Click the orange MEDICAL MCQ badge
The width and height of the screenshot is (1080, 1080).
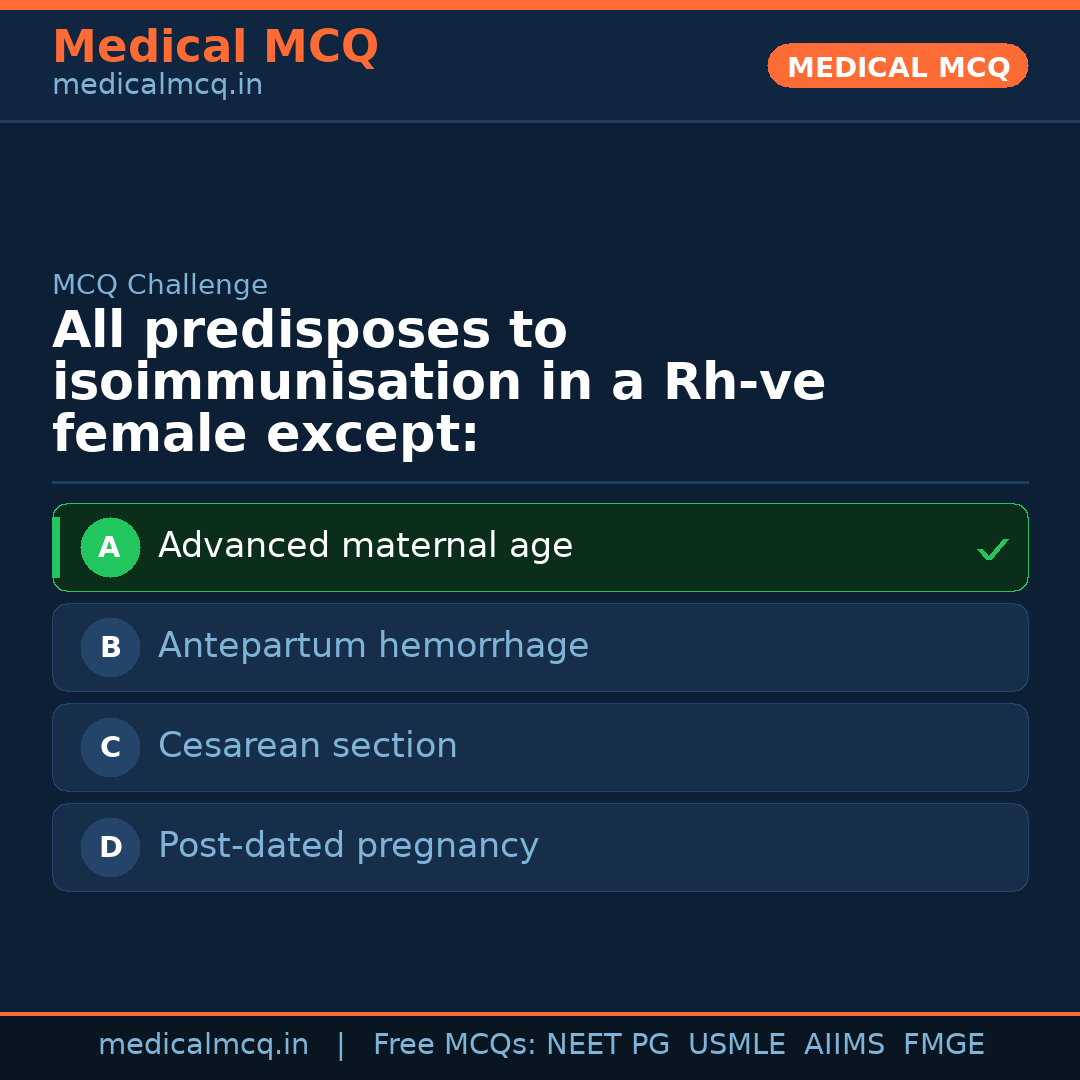pyautogui.click(x=897, y=66)
